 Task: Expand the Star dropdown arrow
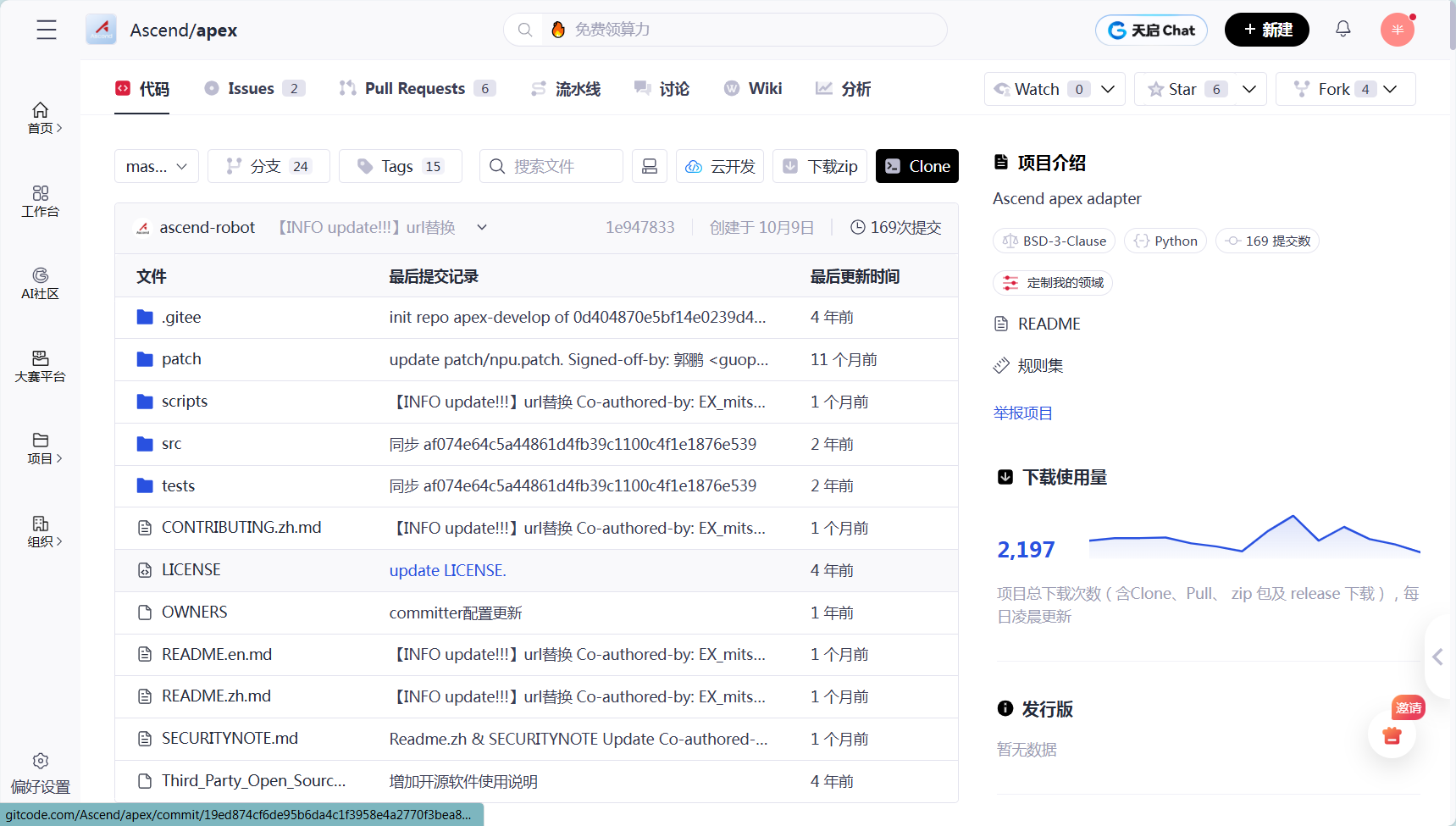(x=1248, y=89)
